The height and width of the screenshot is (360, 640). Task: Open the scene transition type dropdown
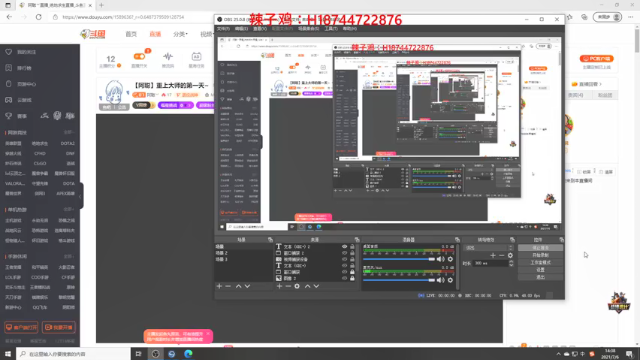[489, 248]
